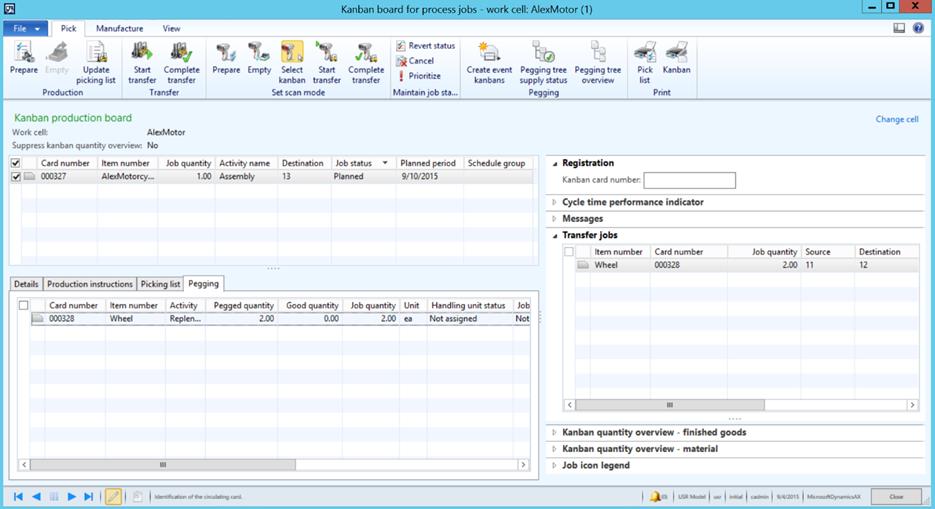Open the Job status column filter dropdown

coord(385,163)
